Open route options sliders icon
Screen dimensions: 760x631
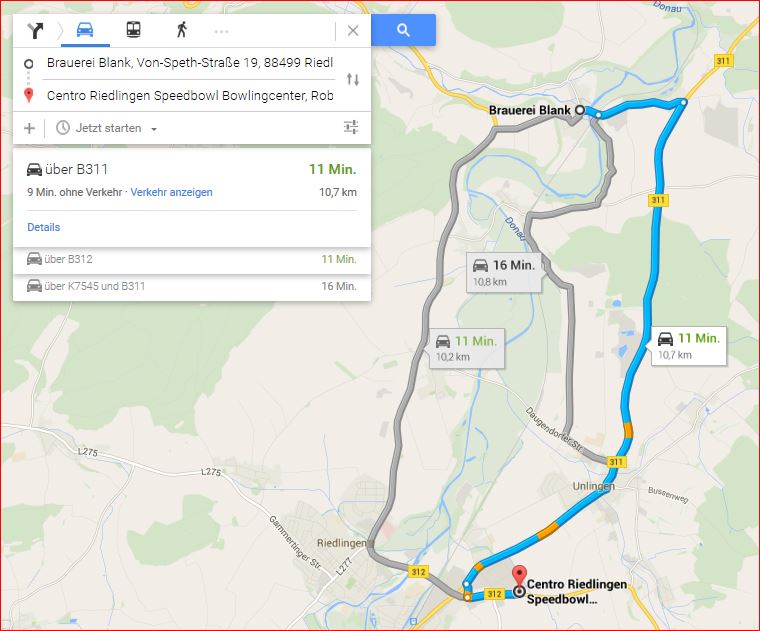pyautogui.click(x=351, y=127)
